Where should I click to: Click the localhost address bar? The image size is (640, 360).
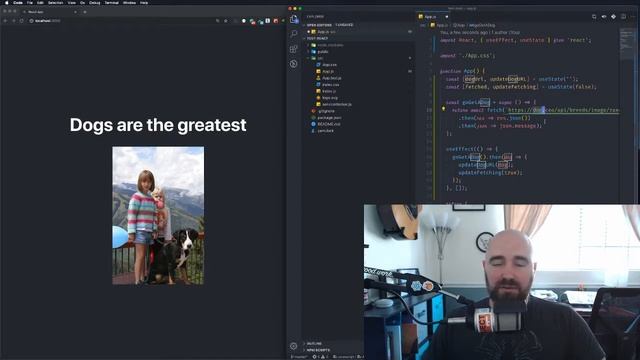[120, 21]
